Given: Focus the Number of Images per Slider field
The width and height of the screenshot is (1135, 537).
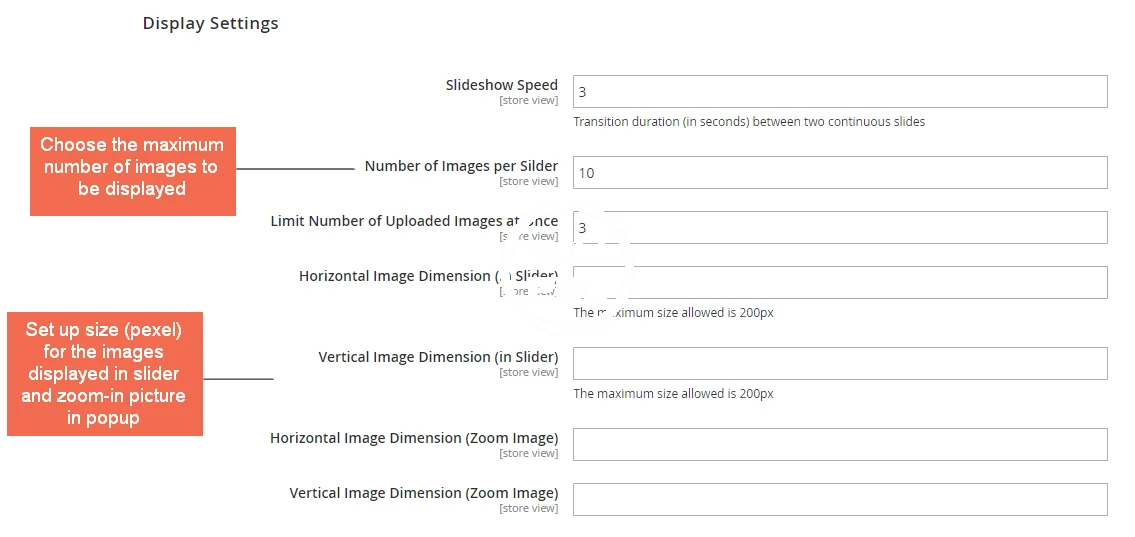Looking at the screenshot, I should click(839, 173).
